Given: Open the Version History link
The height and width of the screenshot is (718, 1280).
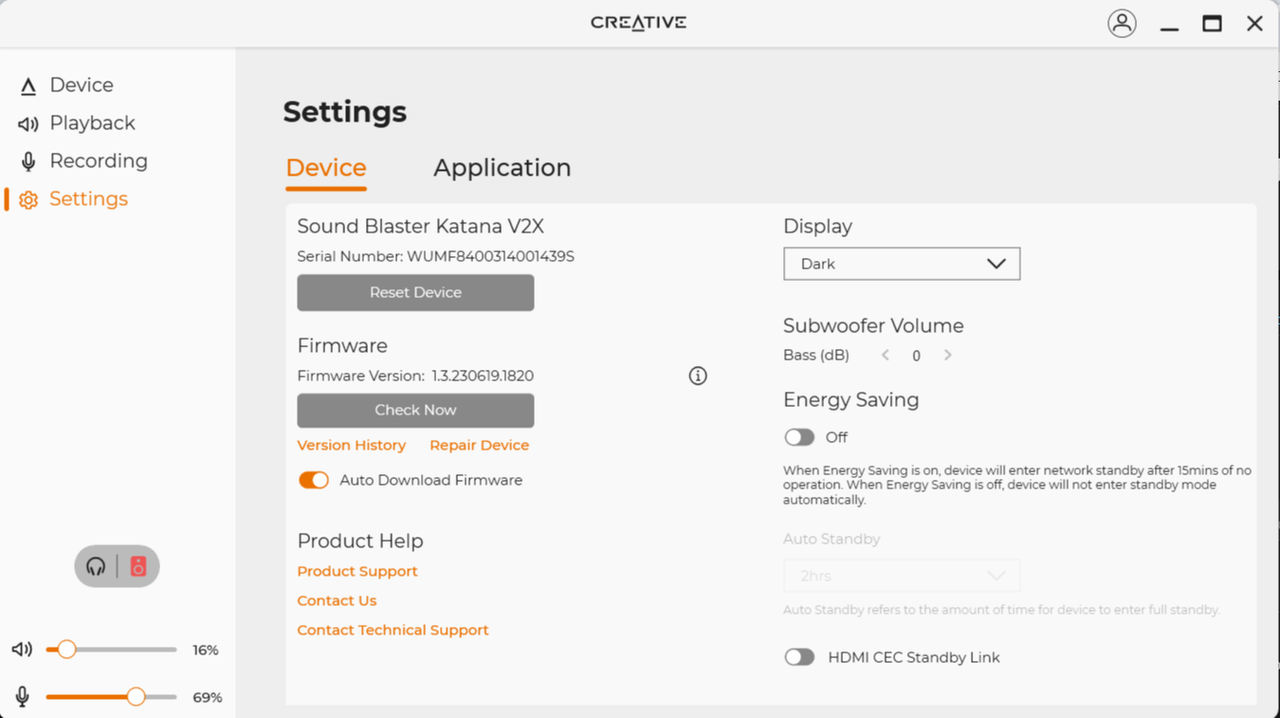Looking at the screenshot, I should point(351,445).
